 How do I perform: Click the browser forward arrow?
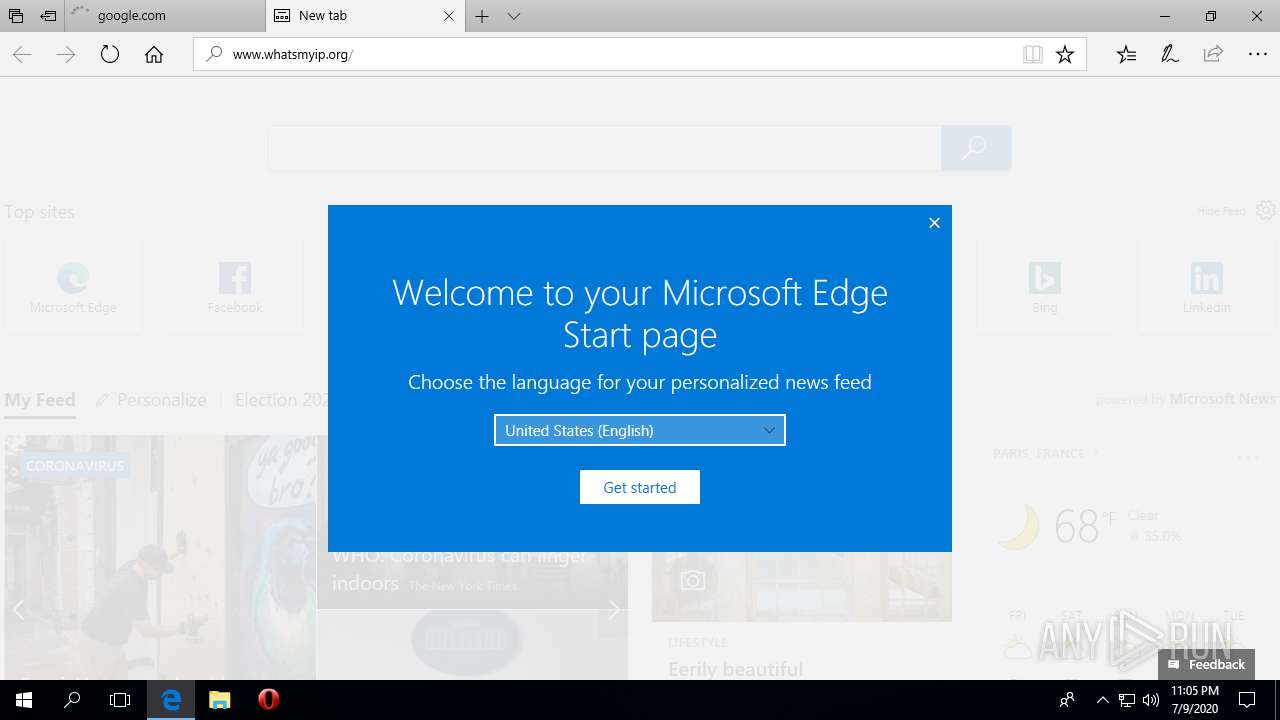pos(66,55)
